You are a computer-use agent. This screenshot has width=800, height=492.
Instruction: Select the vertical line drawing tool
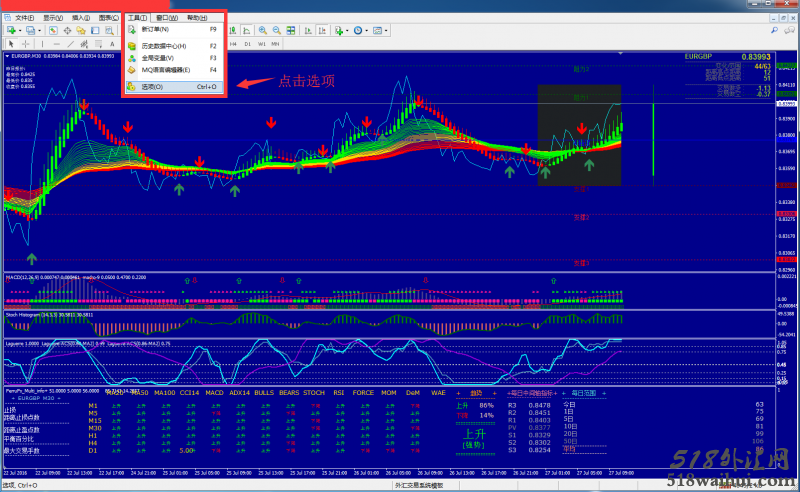[x=41, y=44]
